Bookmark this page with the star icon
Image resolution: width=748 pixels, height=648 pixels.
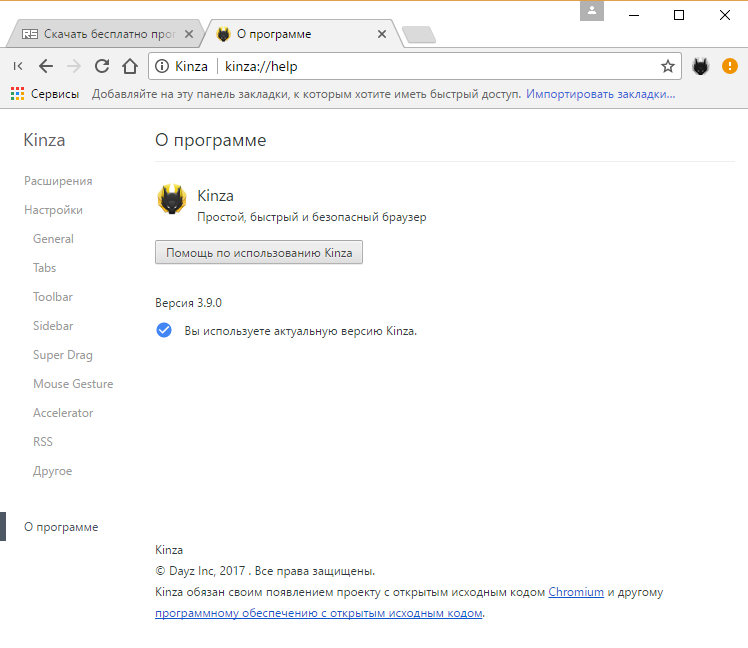667,67
